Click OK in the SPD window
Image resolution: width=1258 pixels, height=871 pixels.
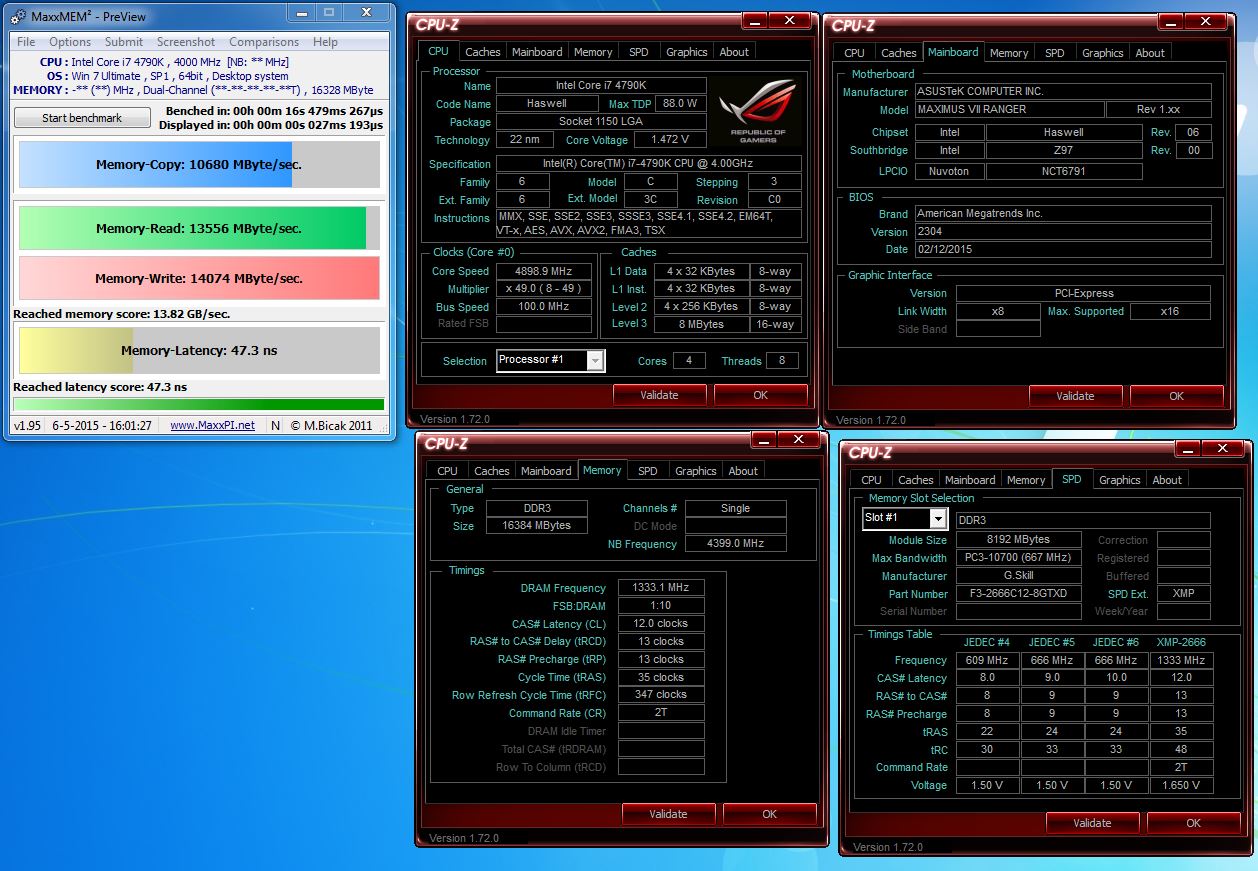1194,823
